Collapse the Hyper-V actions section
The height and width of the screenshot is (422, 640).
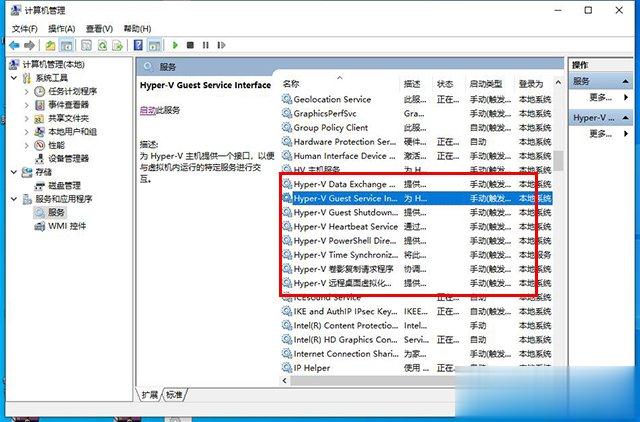(x=625, y=118)
